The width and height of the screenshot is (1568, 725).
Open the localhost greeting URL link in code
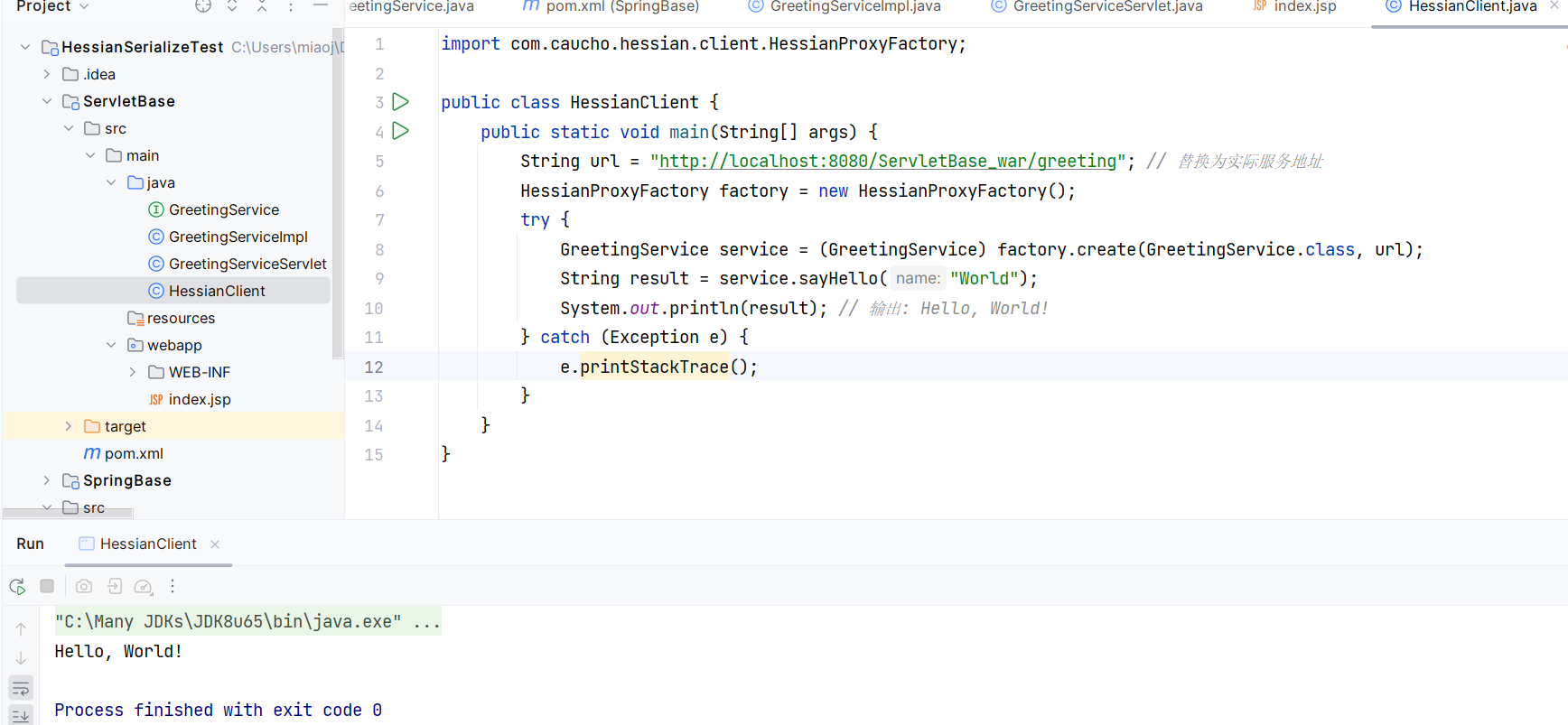click(887, 162)
